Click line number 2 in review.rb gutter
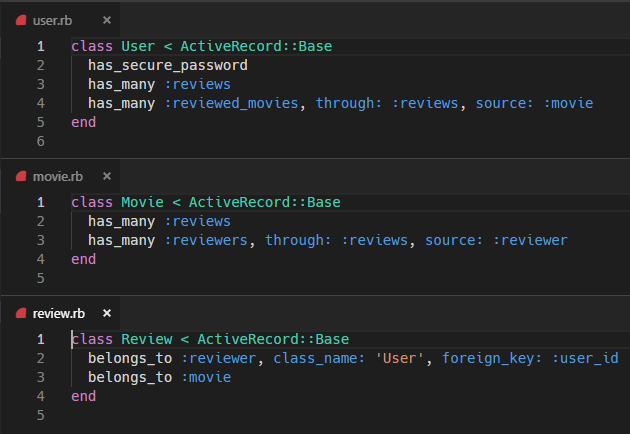The height and width of the screenshot is (434, 630). pos(41,358)
